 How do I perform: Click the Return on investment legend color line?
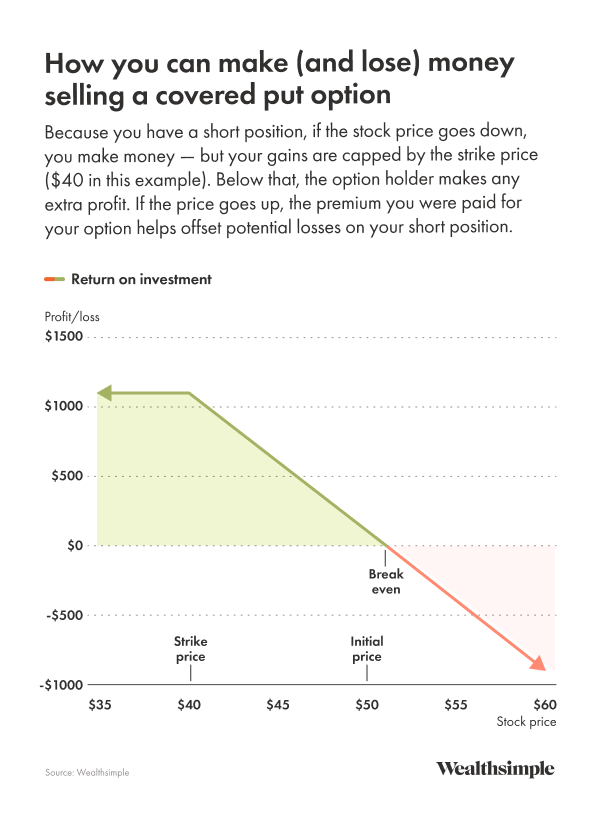coord(55,280)
